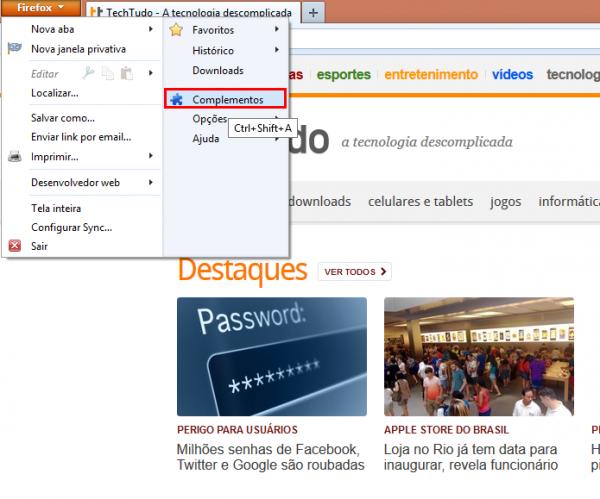The width and height of the screenshot is (600, 499).
Task: Click the cut scissors icon in Editar
Action: (88, 72)
